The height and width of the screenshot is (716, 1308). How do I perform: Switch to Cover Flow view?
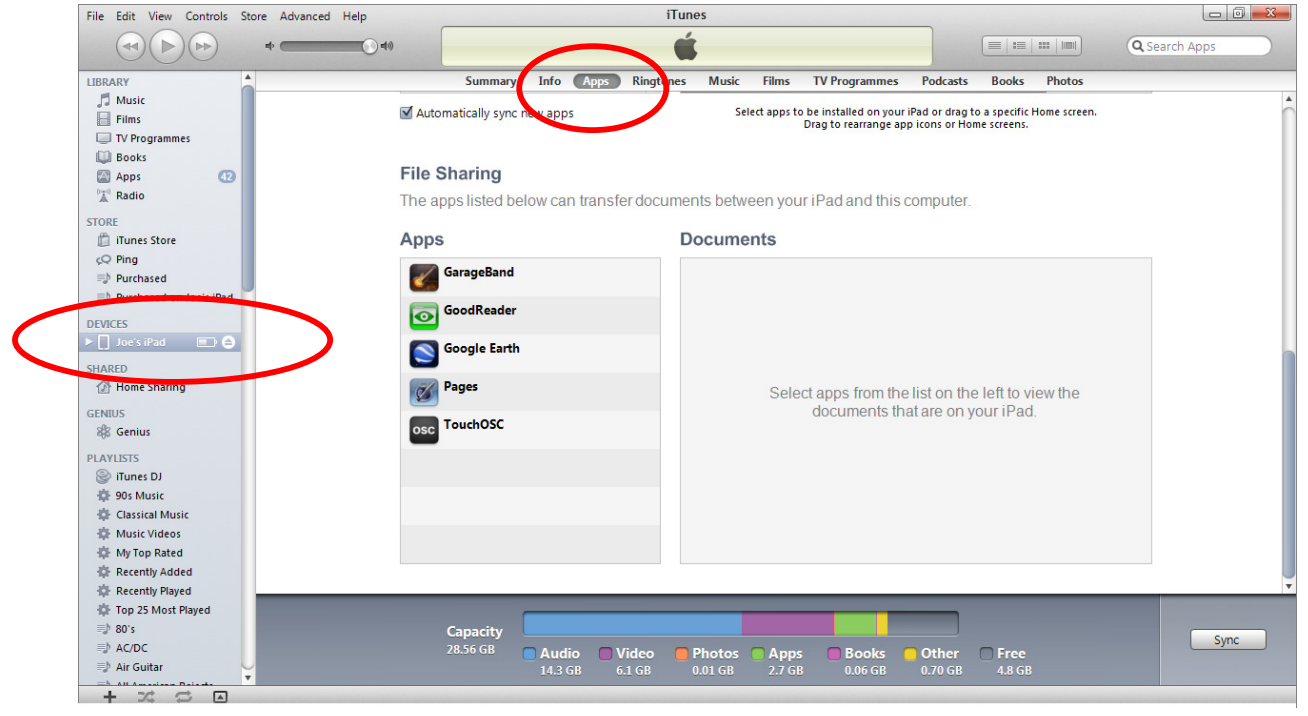click(1069, 46)
